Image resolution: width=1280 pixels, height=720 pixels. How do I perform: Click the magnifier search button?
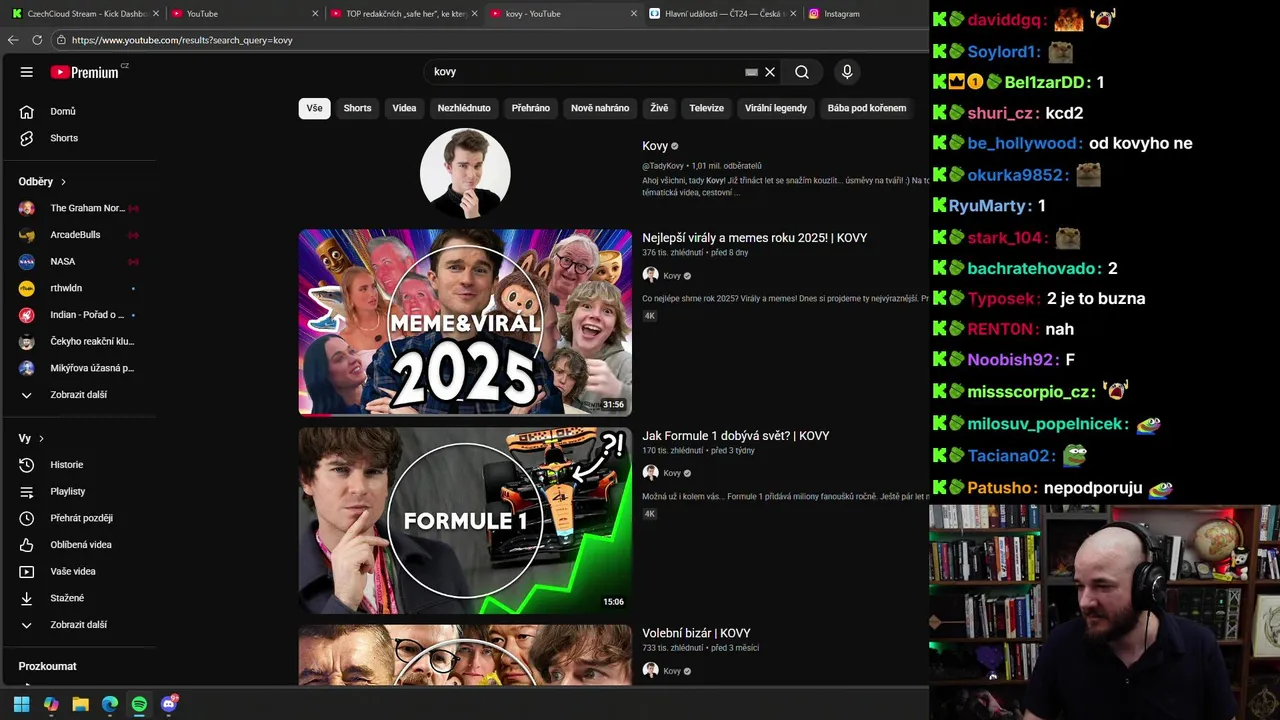pyautogui.click(x=802, y=72)
